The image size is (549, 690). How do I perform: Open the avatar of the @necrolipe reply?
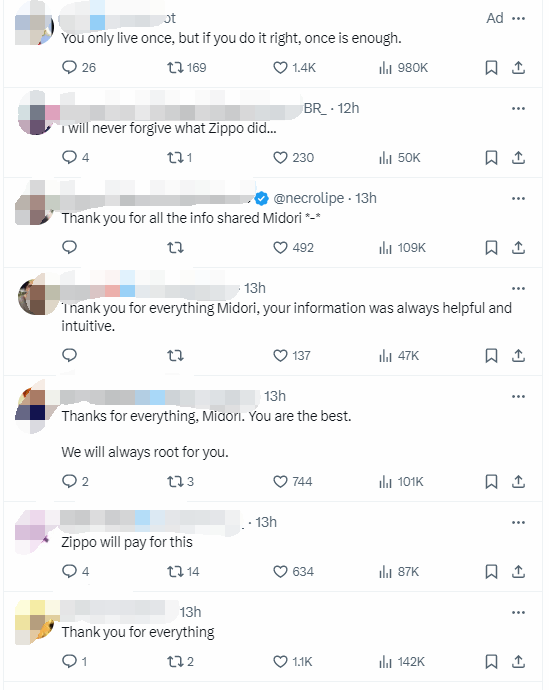coord(34,202)
